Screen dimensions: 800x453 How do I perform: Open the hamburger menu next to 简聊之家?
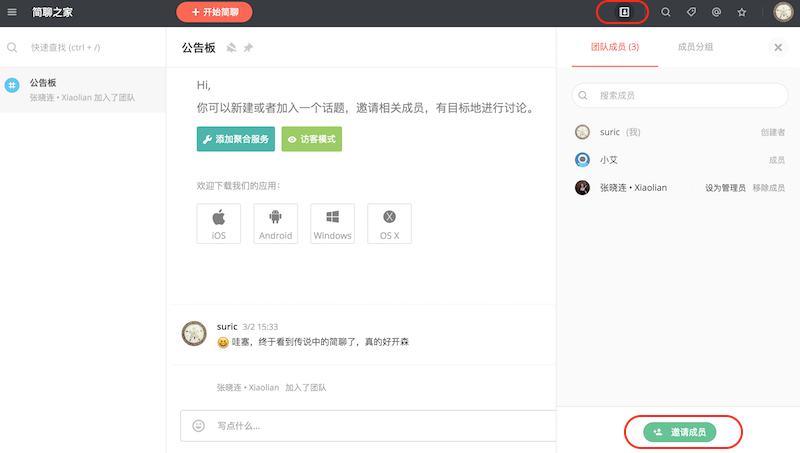point(12,12)
